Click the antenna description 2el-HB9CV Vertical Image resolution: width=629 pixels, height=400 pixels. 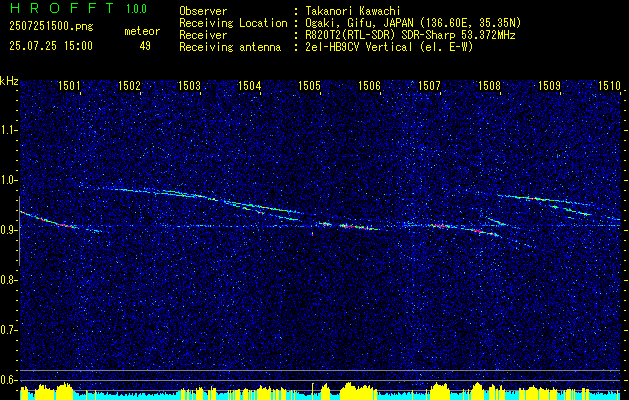tap(389, 47)
